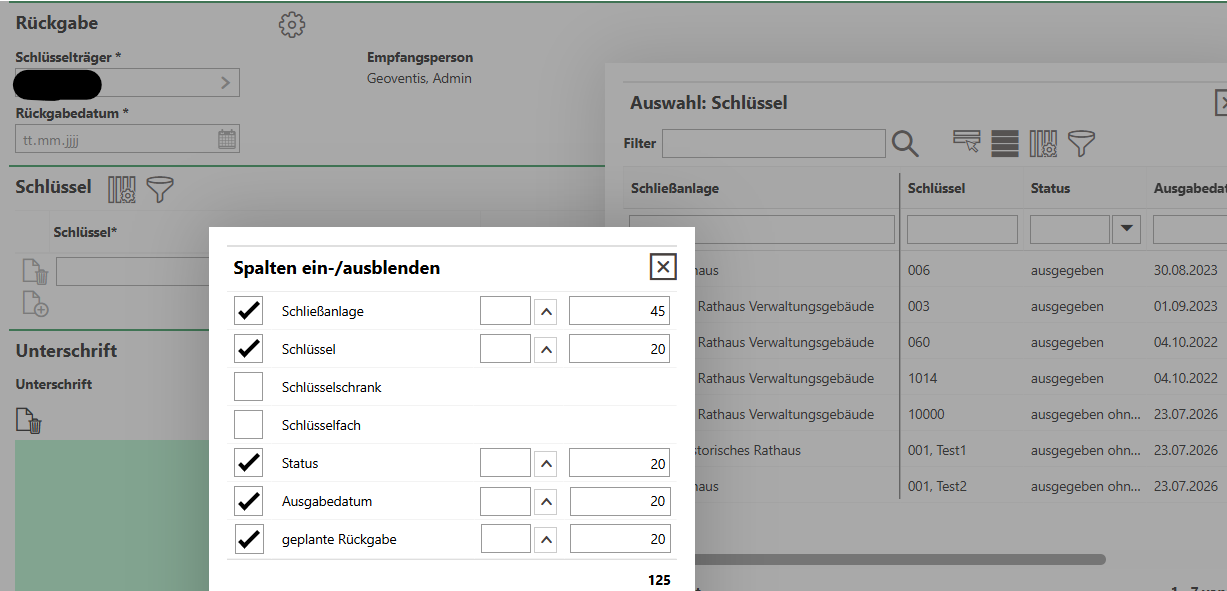This screenshot has width=1227, height=591.
Task: Select key 10000 in Auswahl table
Action: [x=926, y=414]
